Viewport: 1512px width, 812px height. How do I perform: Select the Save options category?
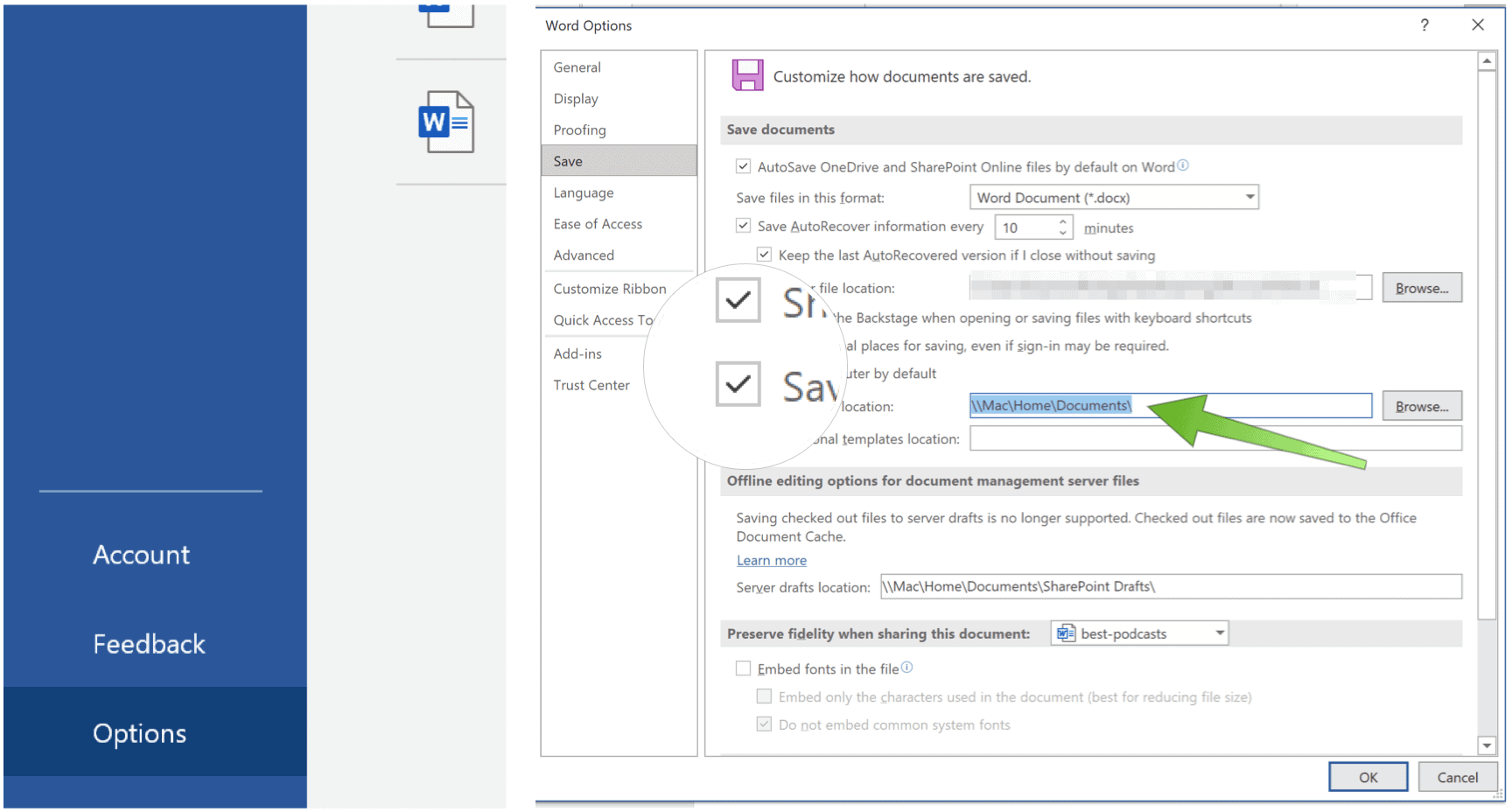tap(619, 161)
